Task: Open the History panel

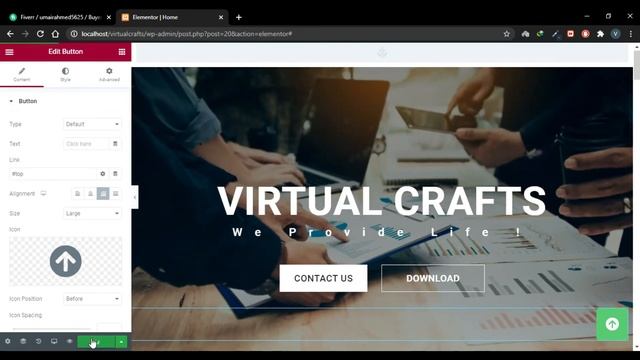Action: tap(38, 341)
